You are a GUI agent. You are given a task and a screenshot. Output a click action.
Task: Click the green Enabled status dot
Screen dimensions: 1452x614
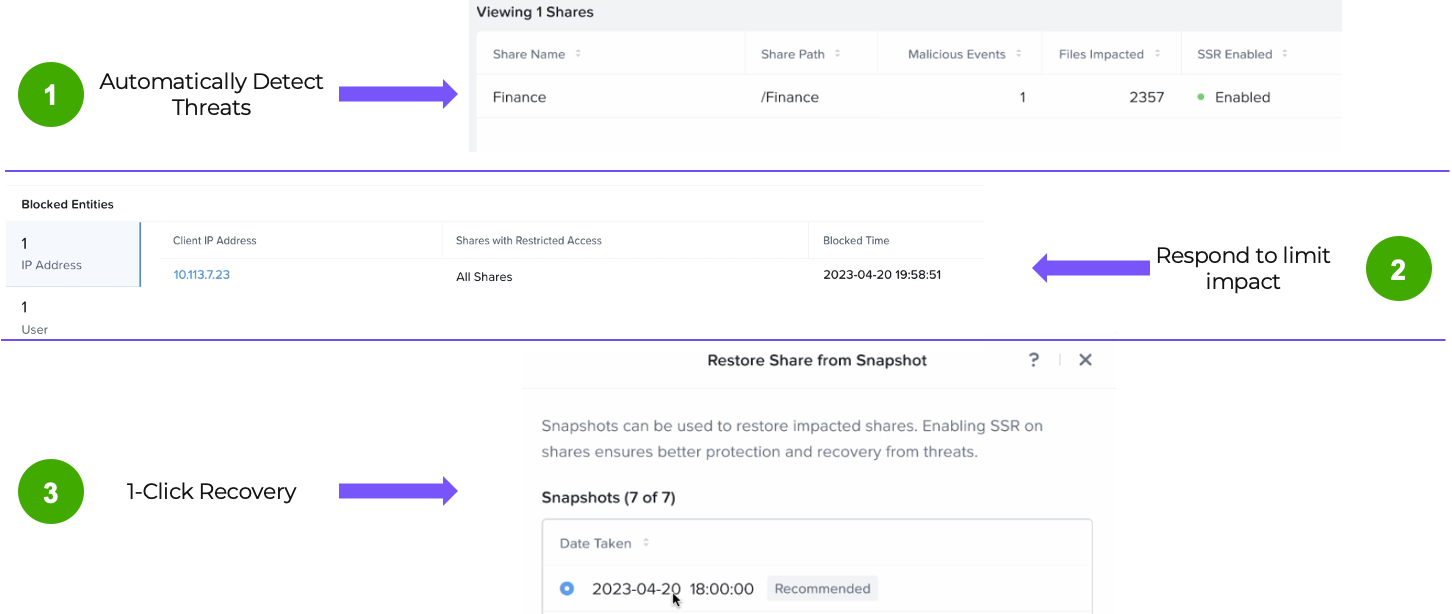(x=1201, y=98)
